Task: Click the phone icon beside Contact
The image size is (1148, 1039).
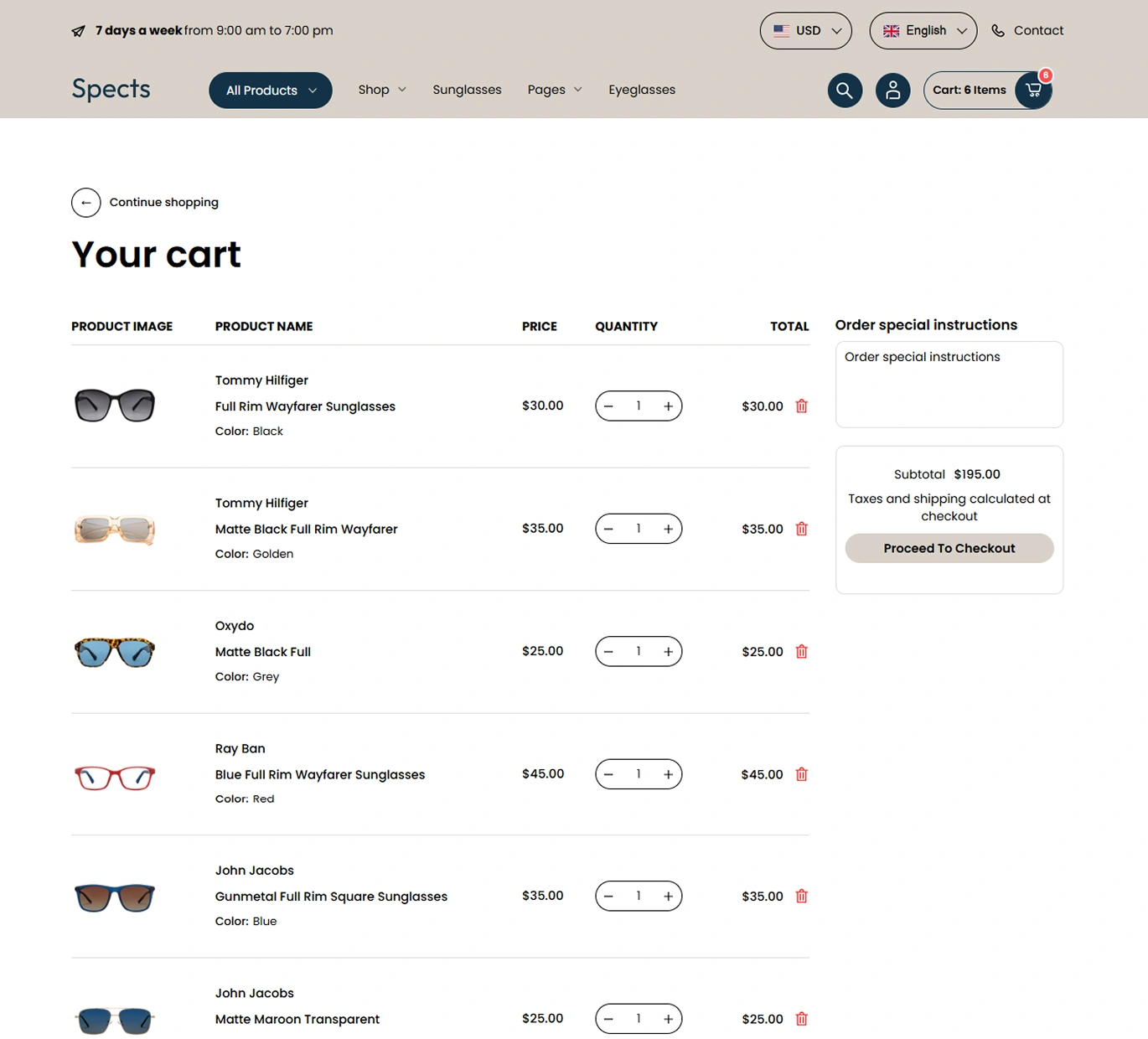Action: [998, 31]
